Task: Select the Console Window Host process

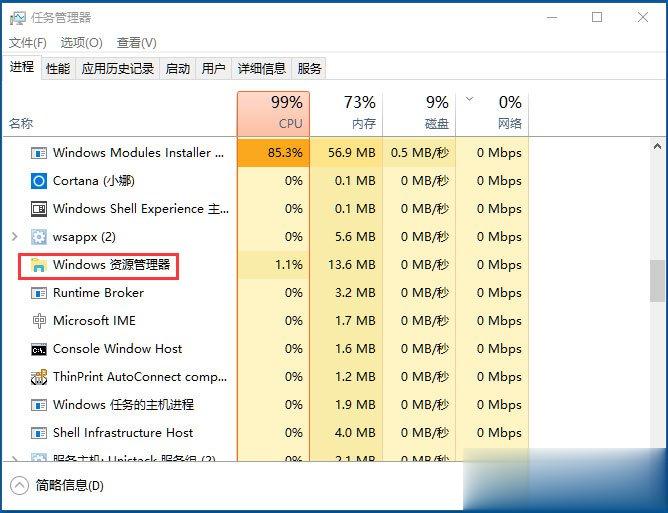Action: (x=118, y=349)
